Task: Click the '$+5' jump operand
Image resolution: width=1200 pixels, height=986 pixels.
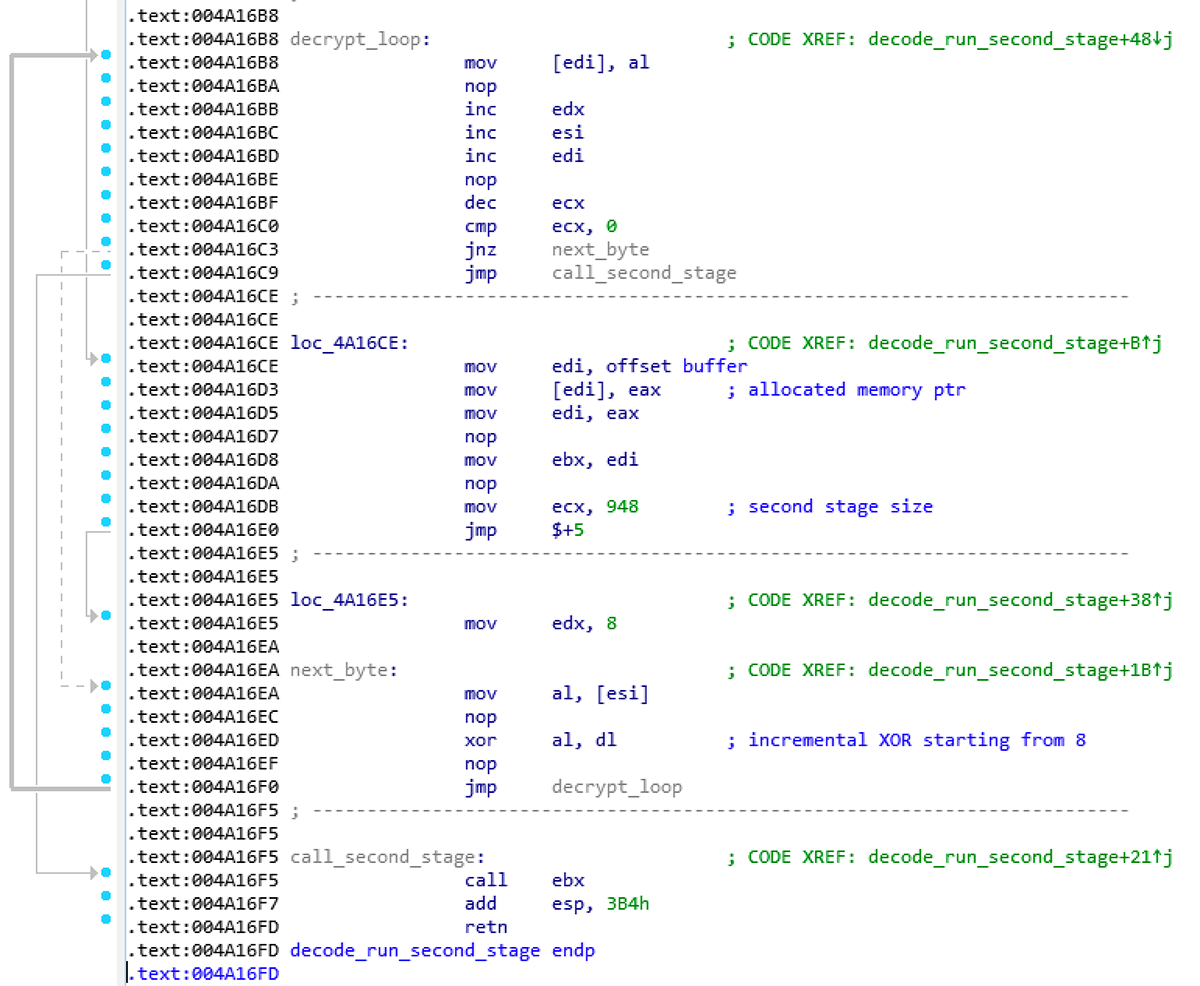Action: (x=568, y=530)
